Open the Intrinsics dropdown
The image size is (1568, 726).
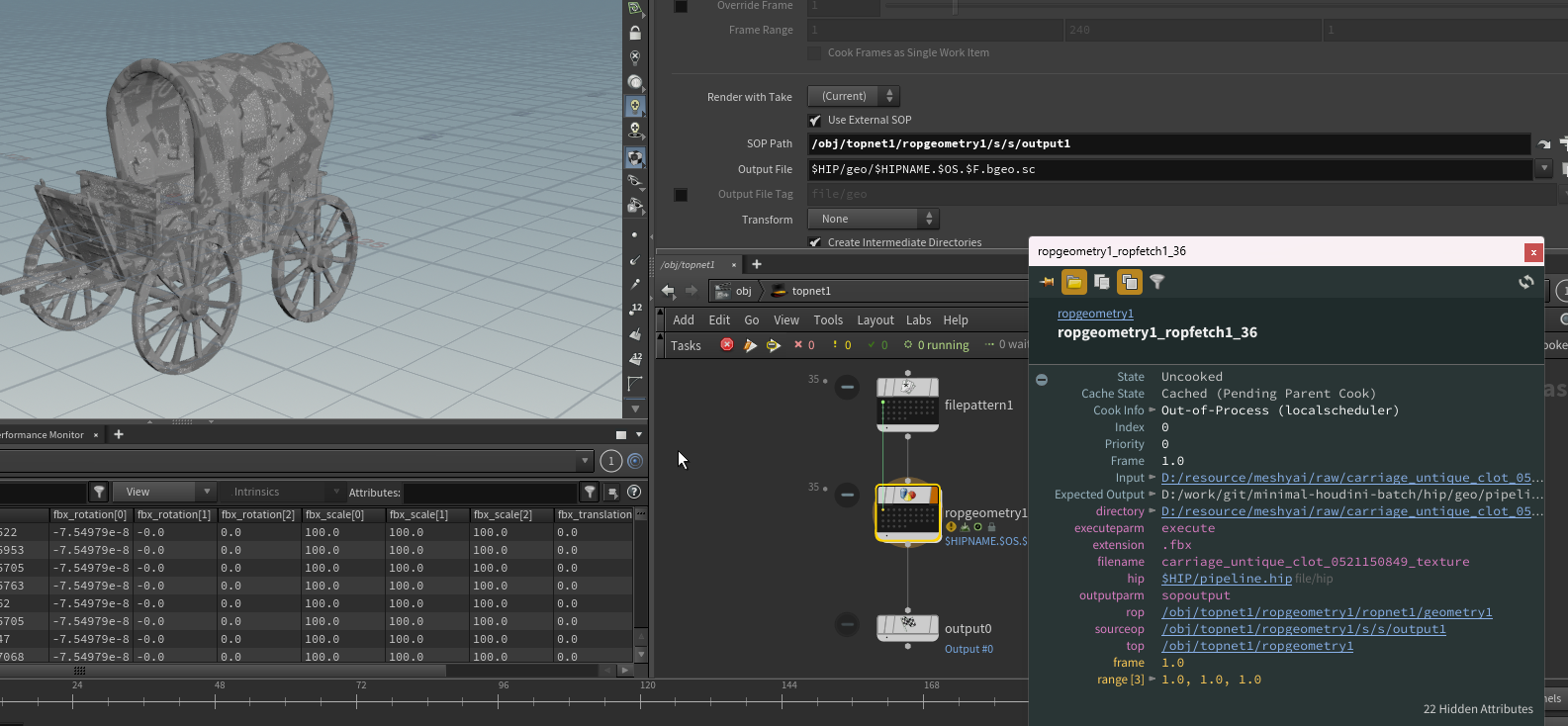point(282,492)
